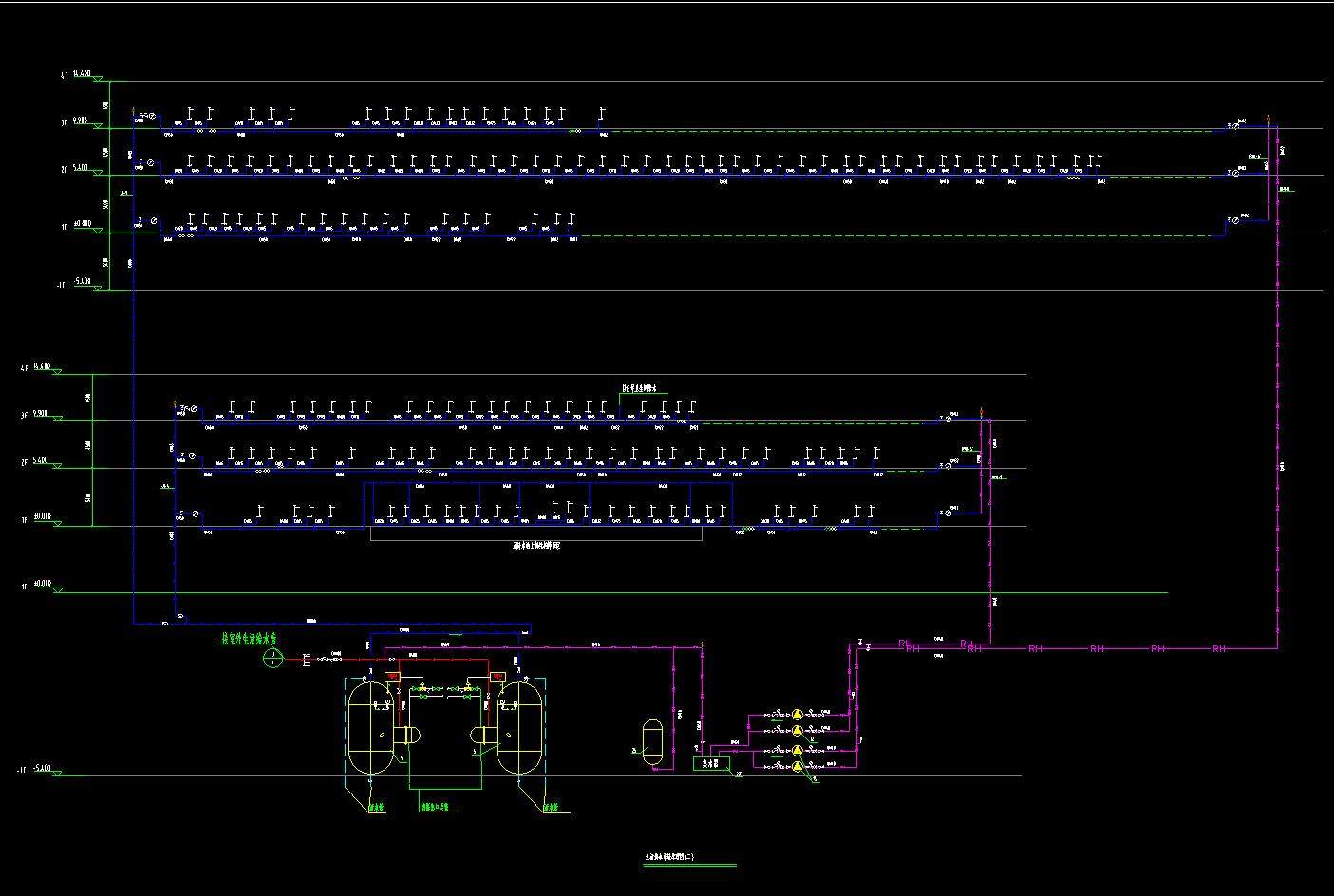This screenshot has height=896, width=1334.
Task: Select the right yellow water tank symbol
Action: coord(520,725)
